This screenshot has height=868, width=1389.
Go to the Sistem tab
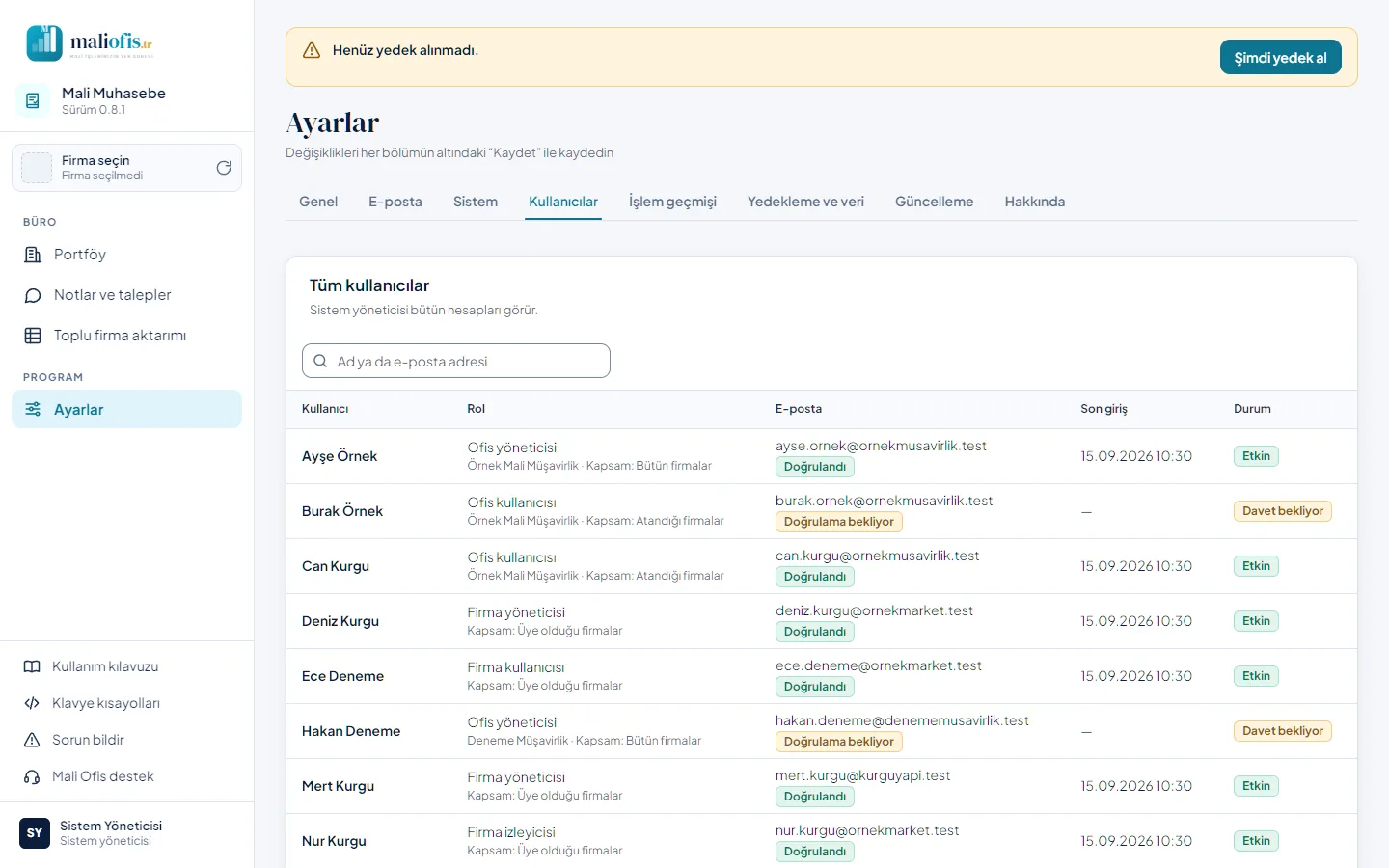click(476, 202)
